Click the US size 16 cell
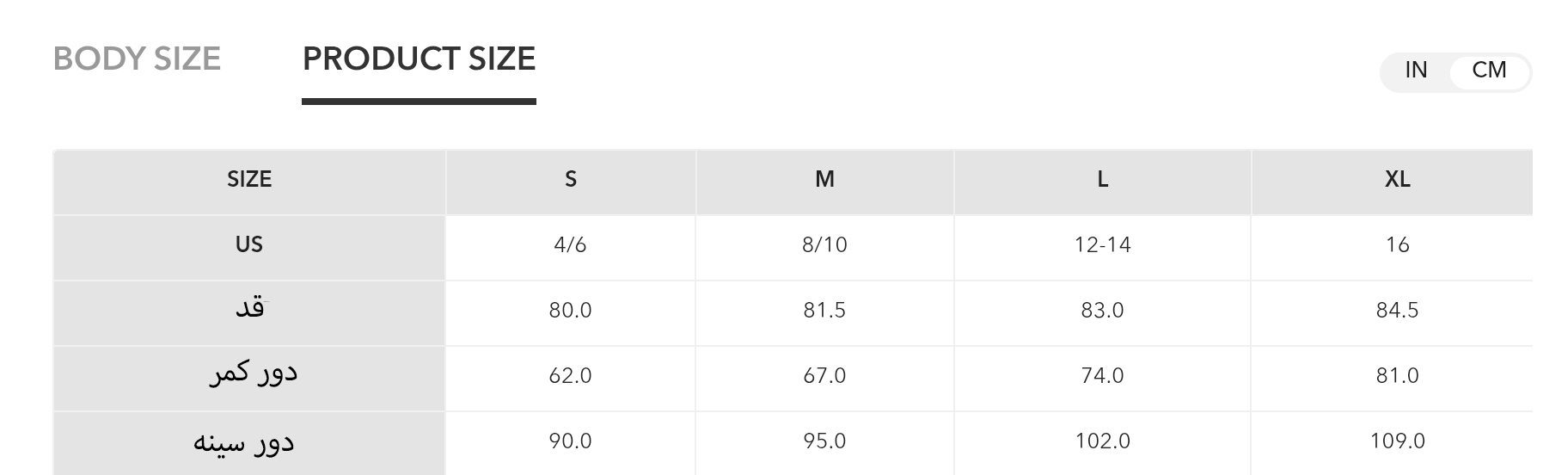1568x475 pixels. click(1397, 245)
